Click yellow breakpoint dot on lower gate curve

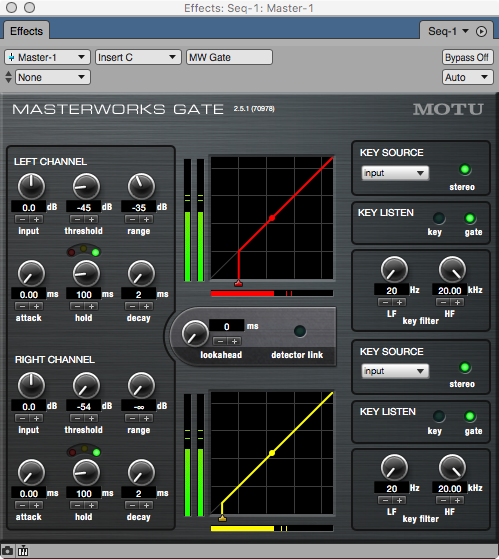272,453
